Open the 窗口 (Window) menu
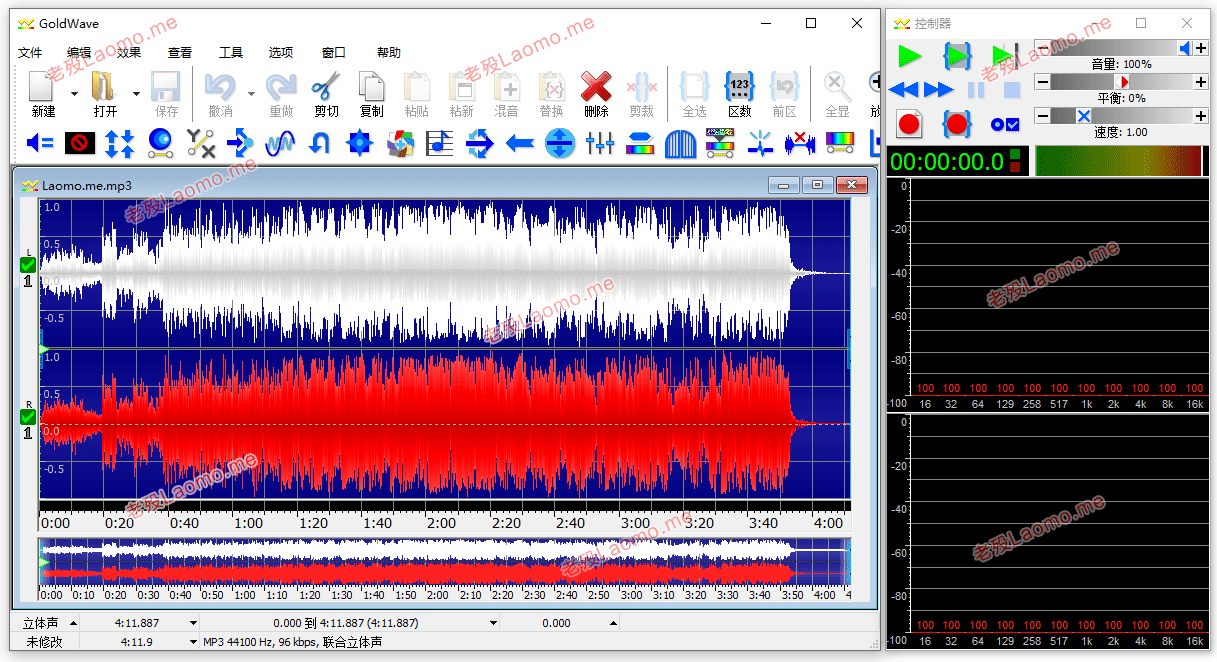Screen dimensions: 1217x662 click(x=334, y=53)
